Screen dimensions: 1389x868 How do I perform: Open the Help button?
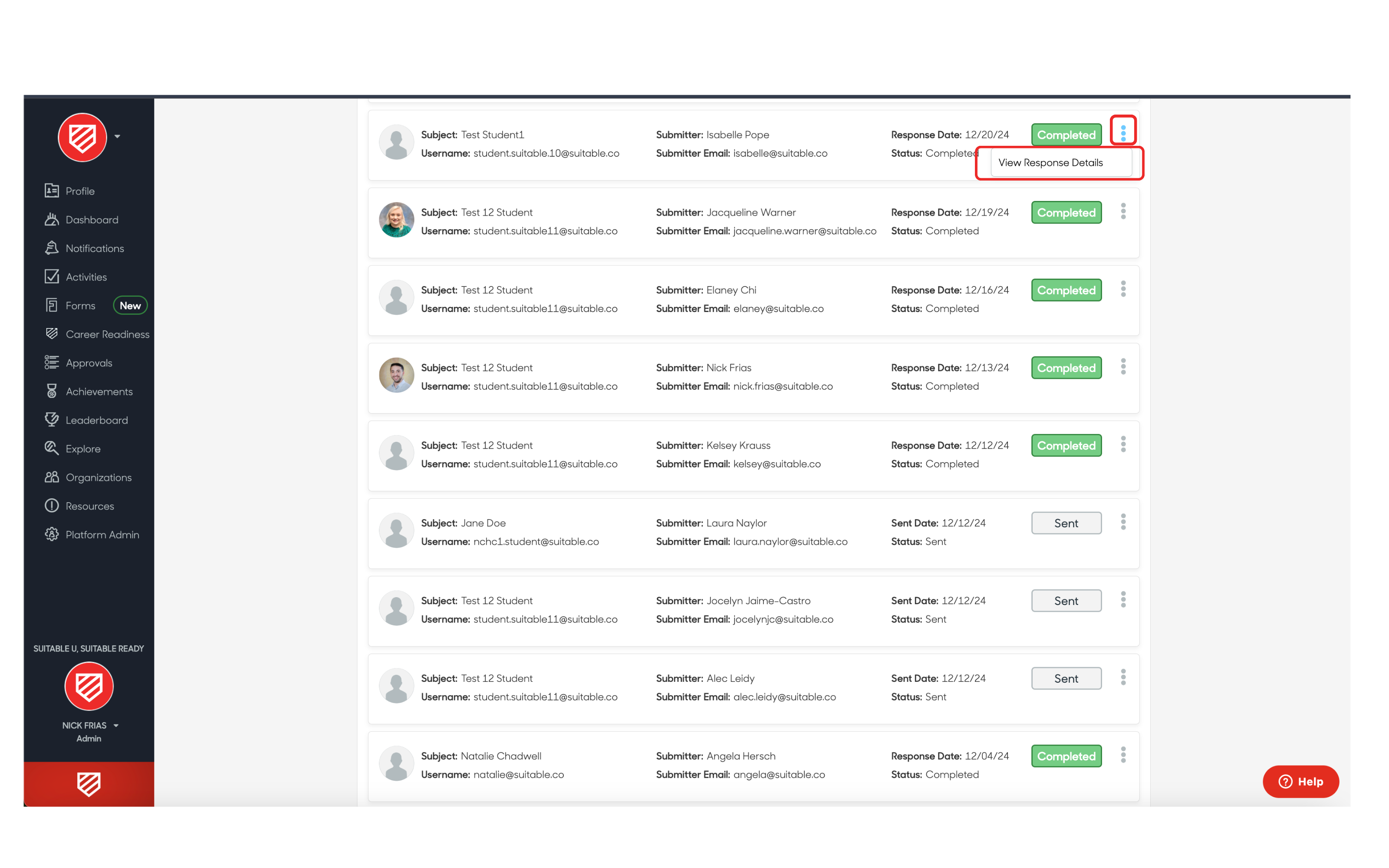pos(1300,781)
